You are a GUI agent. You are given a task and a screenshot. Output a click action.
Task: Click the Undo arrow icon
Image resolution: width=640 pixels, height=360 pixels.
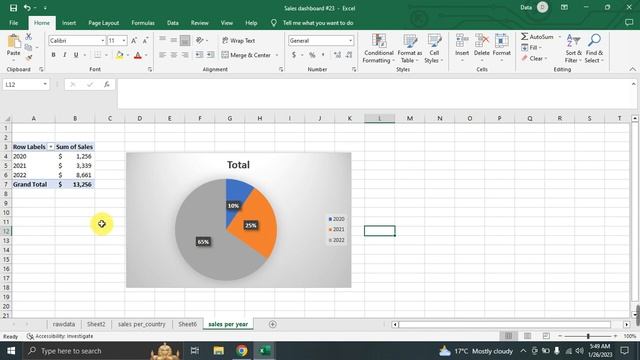tap(27, 8)
